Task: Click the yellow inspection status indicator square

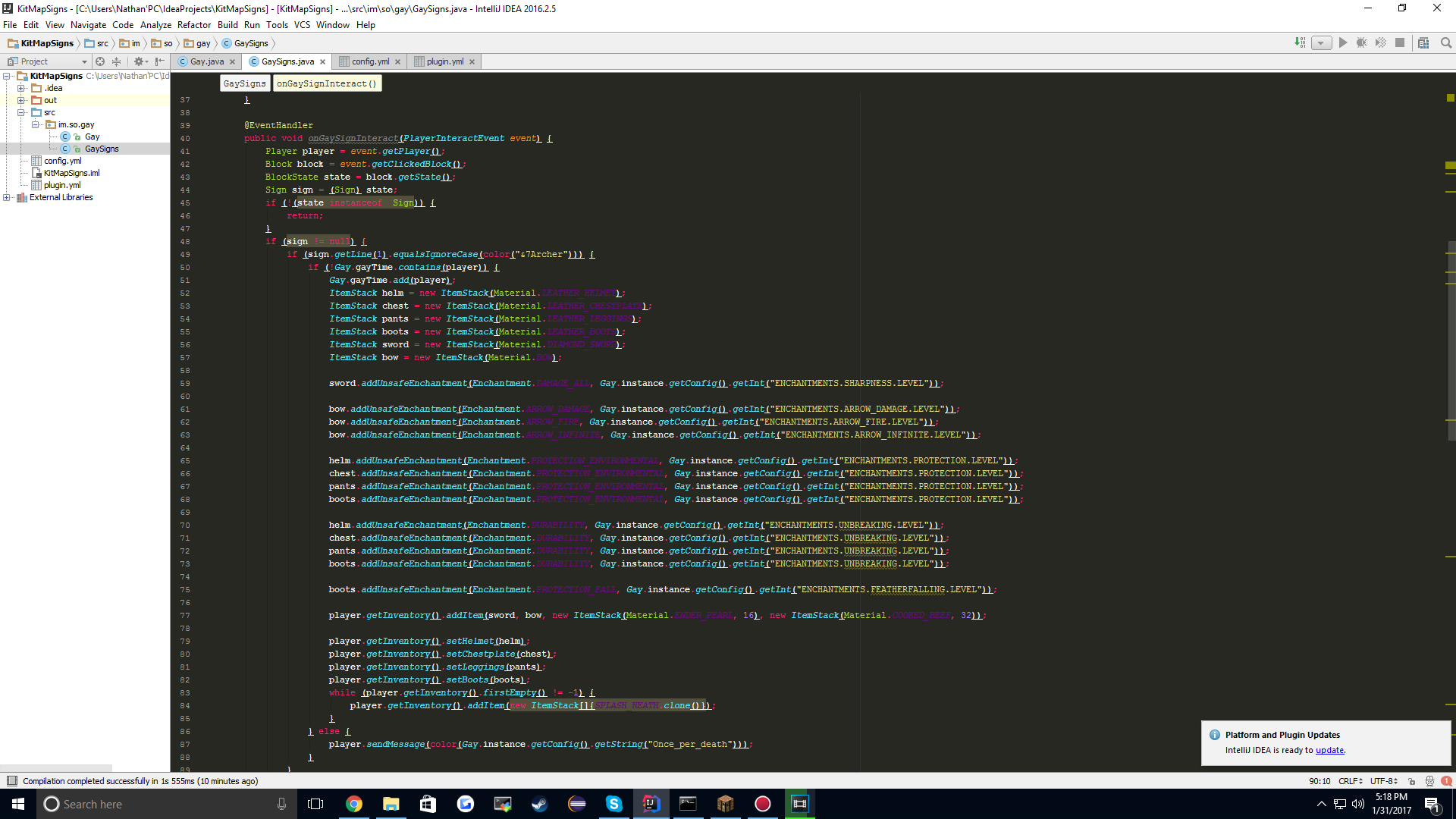Action: point(1450,98)
